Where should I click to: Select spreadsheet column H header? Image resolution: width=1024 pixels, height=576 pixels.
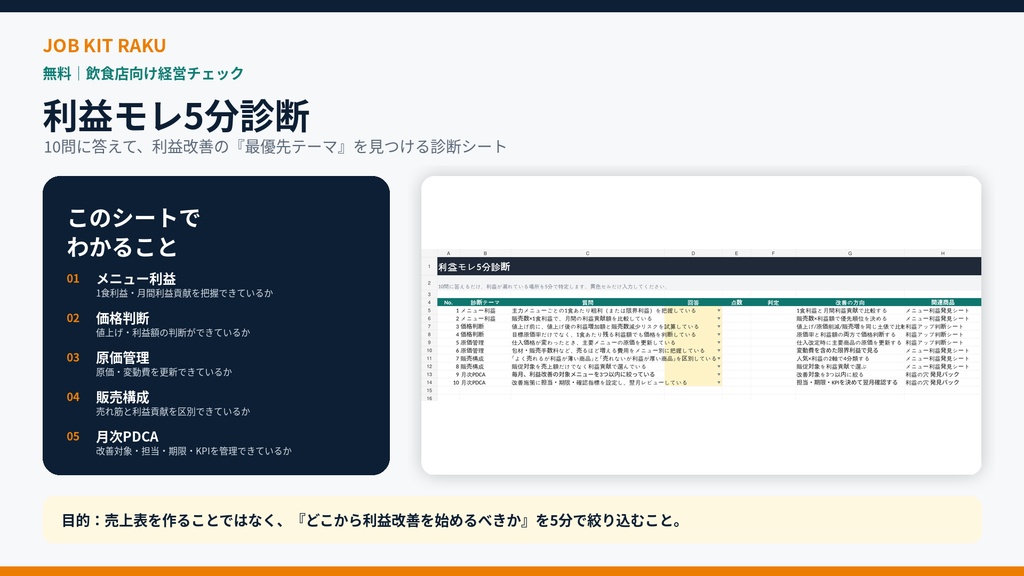click(942, 253)
